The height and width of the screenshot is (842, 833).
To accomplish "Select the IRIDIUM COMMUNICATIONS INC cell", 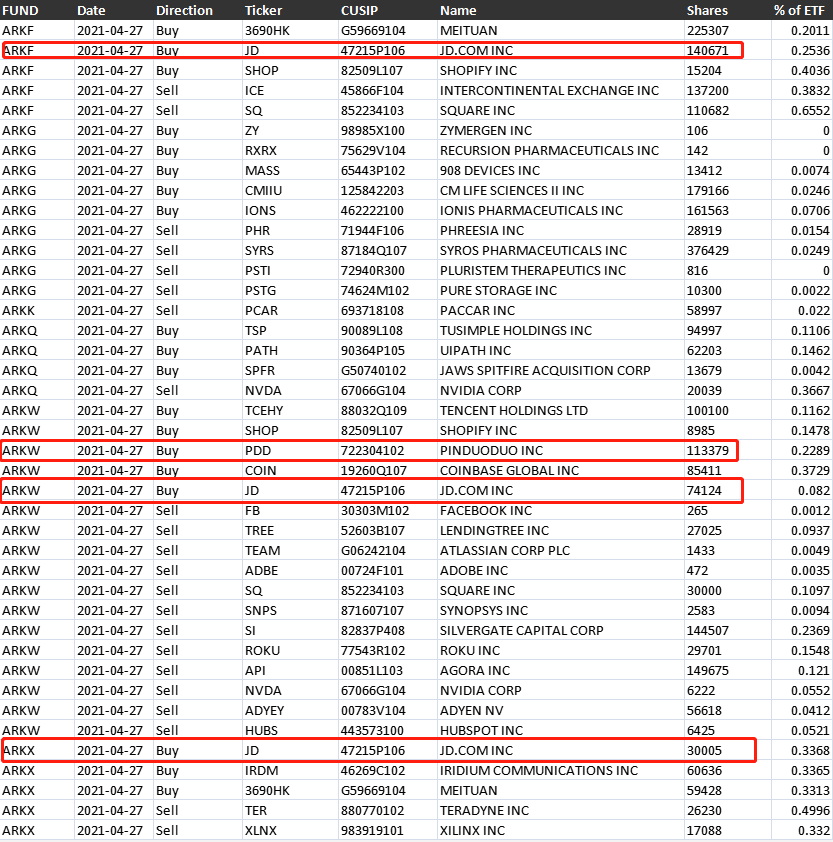I will pyautogui.click(x=539, y=771).
